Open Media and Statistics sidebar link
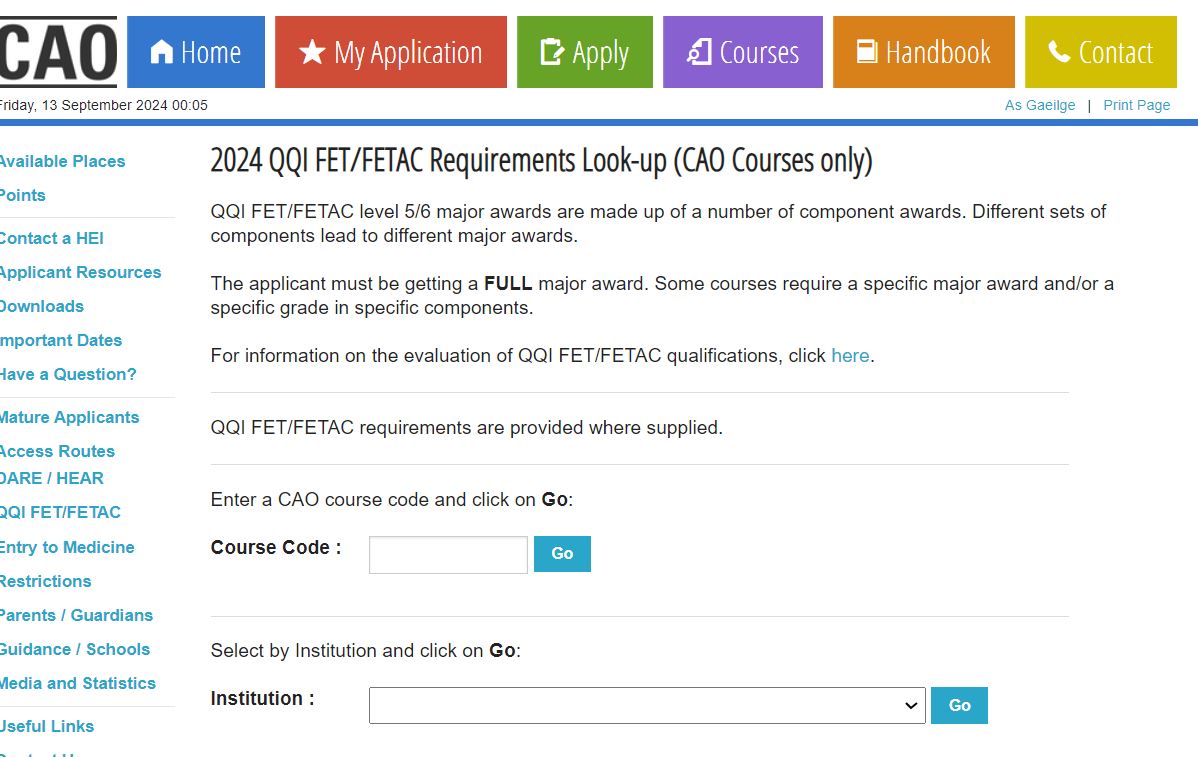The image size is (1198, 757). [x=78, y=683]
